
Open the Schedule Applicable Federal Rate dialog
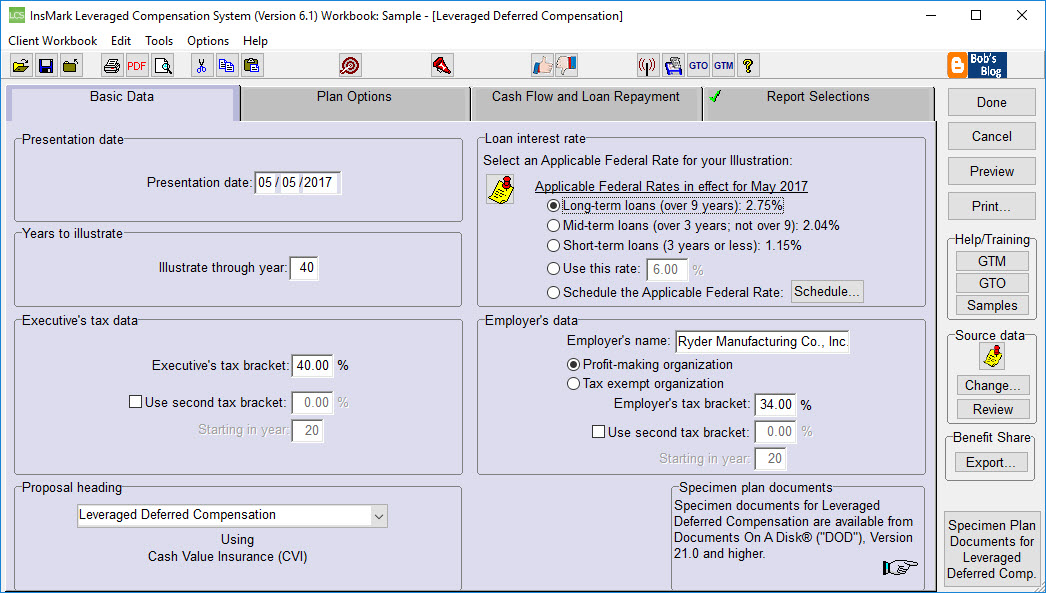(827, 291)
